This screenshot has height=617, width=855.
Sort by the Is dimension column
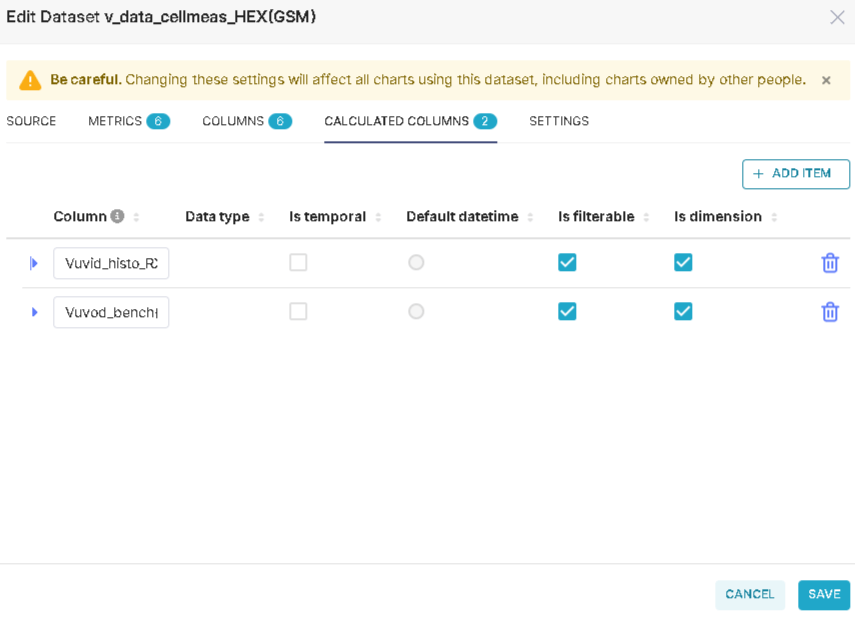(x=774, y=218)
